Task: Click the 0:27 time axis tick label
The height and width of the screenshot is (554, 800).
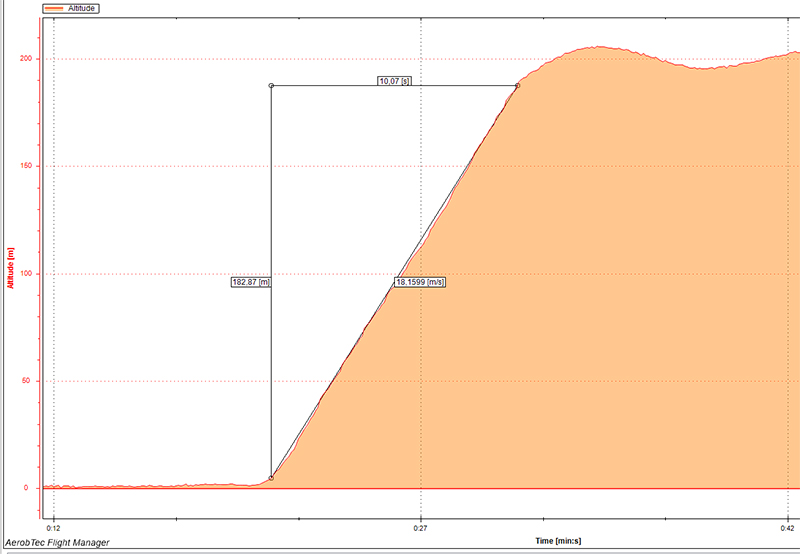Action: click(421, 526)
